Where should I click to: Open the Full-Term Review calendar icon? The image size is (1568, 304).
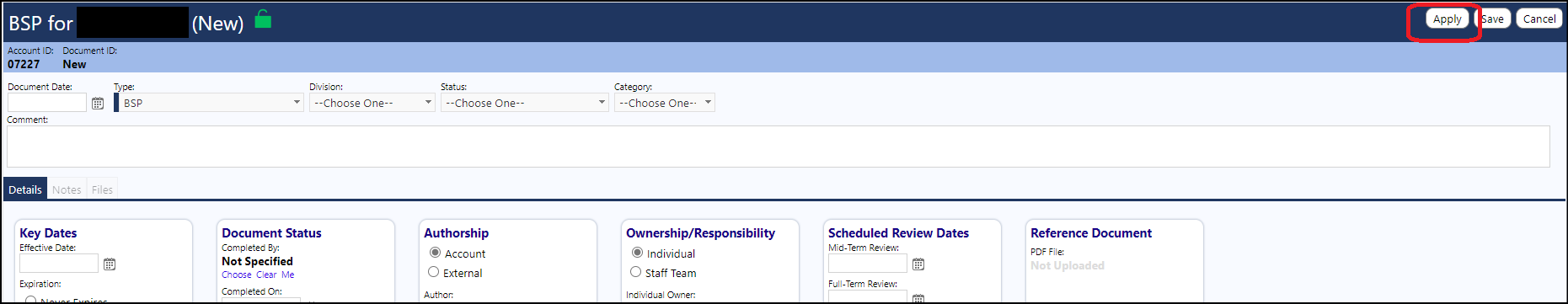[918, 298]
